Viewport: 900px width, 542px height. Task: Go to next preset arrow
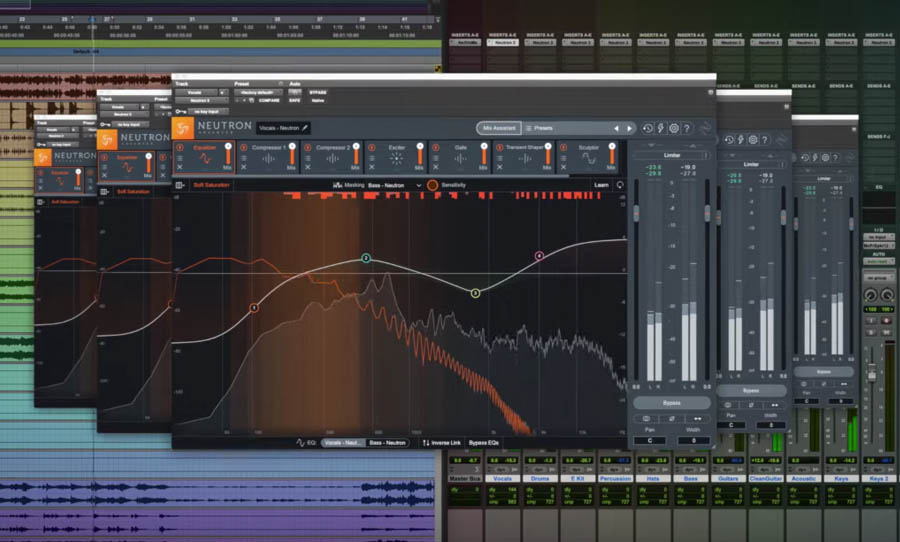pos(629,128)
